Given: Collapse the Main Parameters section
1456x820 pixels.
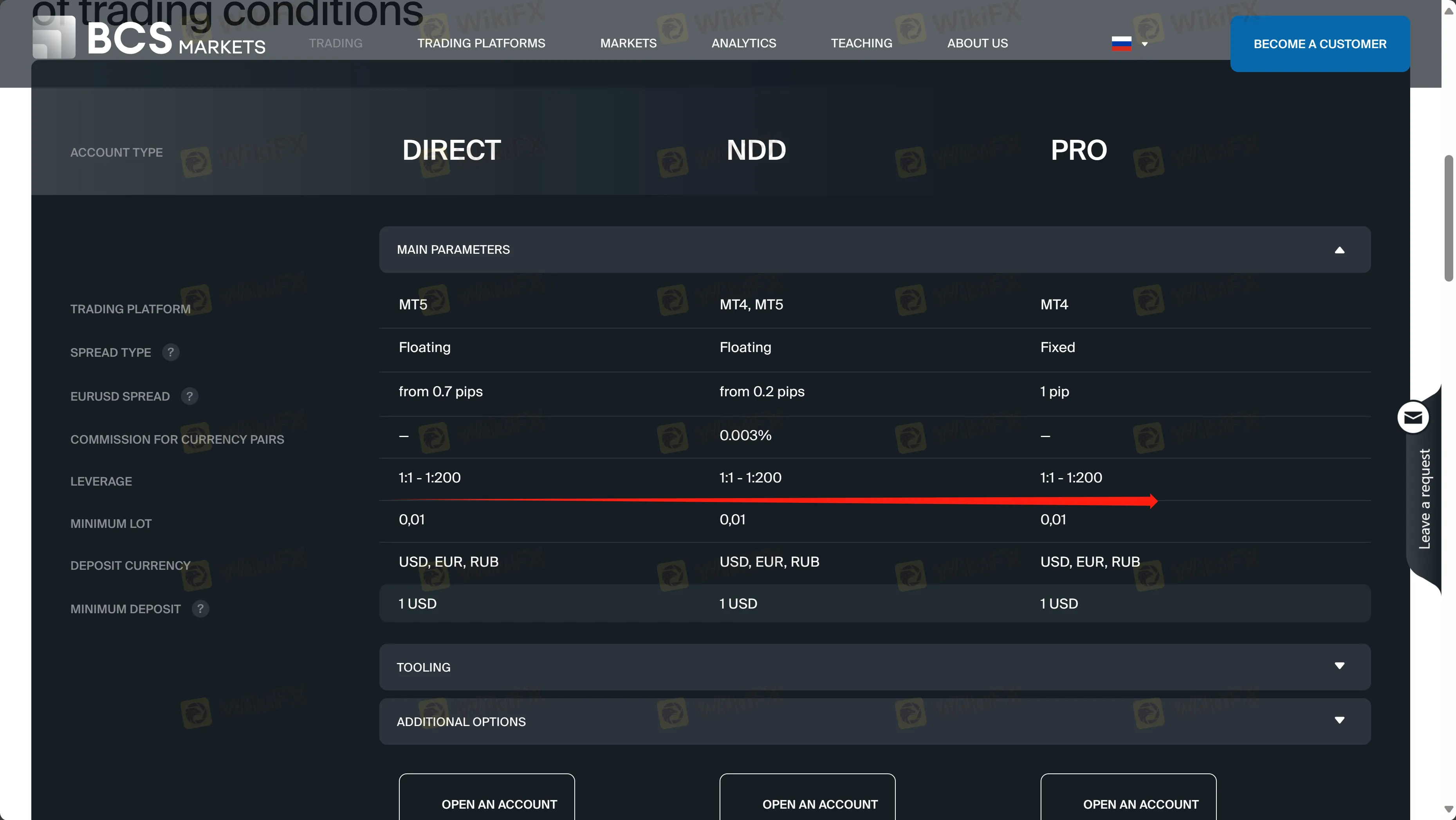Looking at the screenshot, I should pos(1339,250).
